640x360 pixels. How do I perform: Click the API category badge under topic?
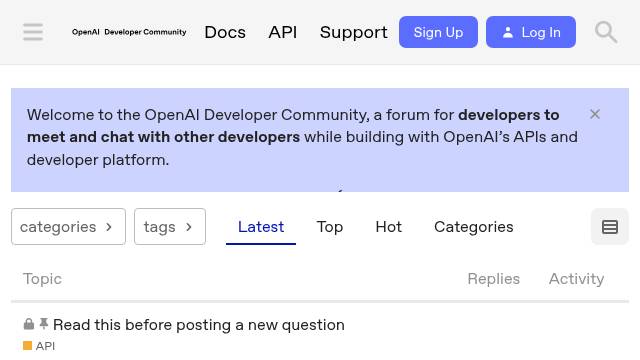click(39, 346)
